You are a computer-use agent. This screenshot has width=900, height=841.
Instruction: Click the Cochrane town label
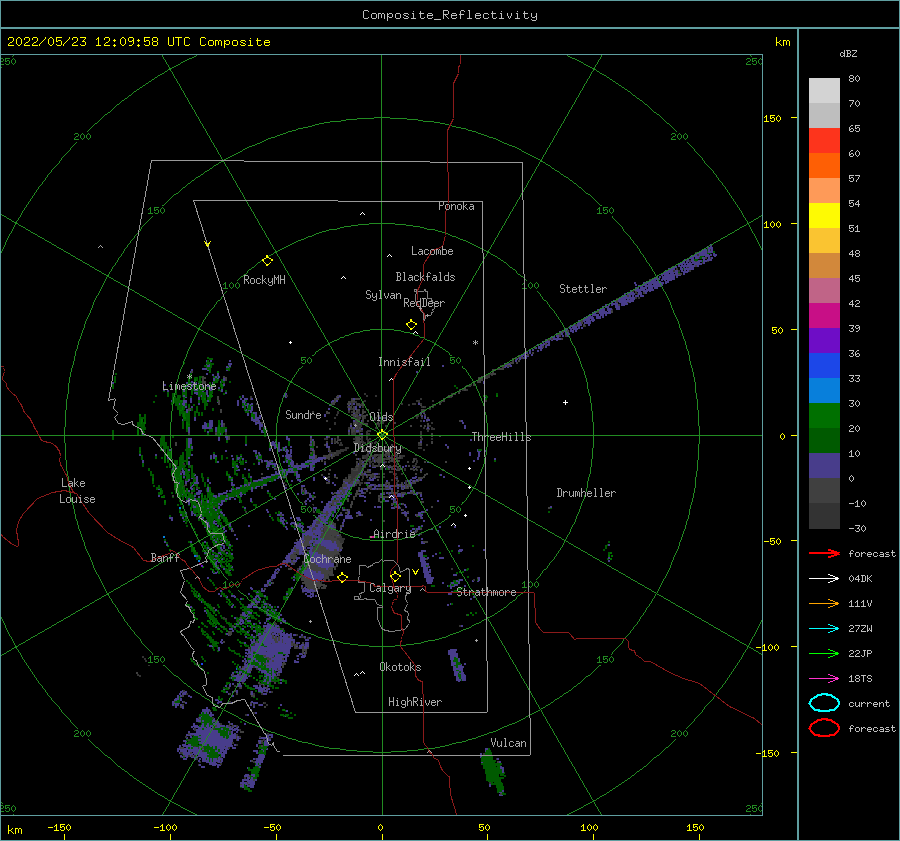click(x=327, y=559)
